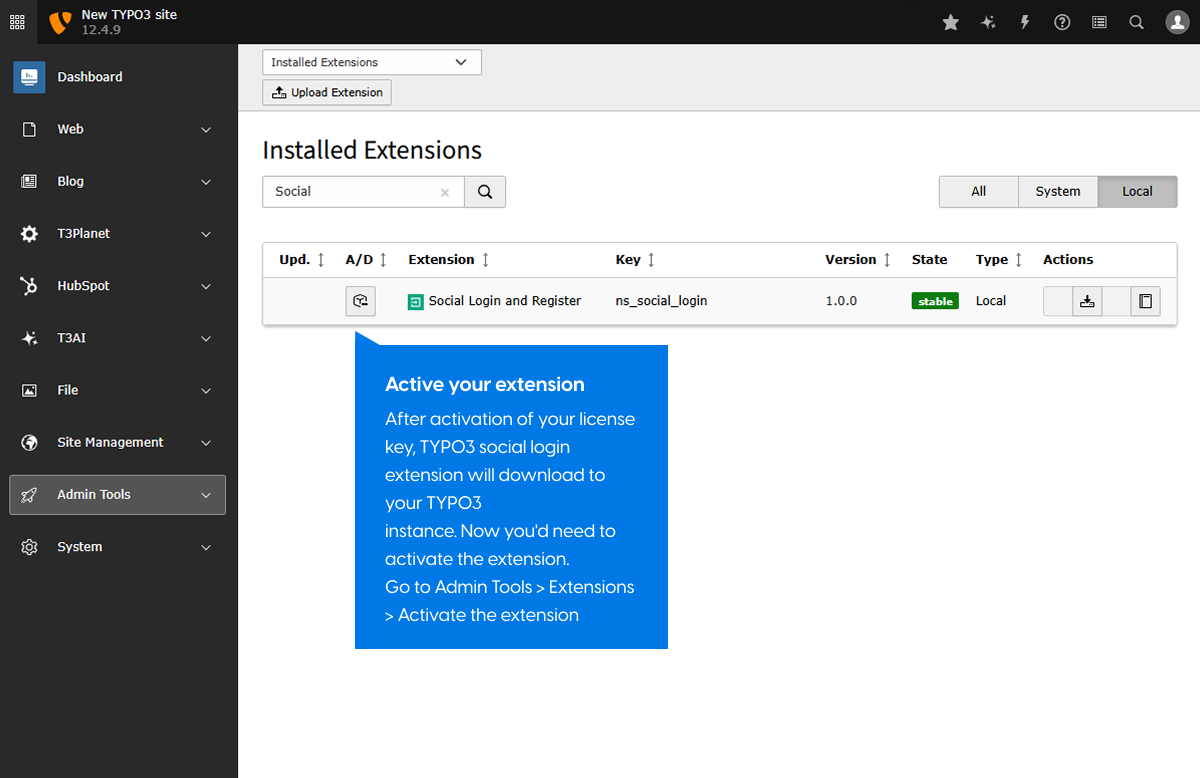Image resolution: width=1200 pixels, height=778 pixels.
Task: Expand the Site Management menu section
Action: pos(117,443)
